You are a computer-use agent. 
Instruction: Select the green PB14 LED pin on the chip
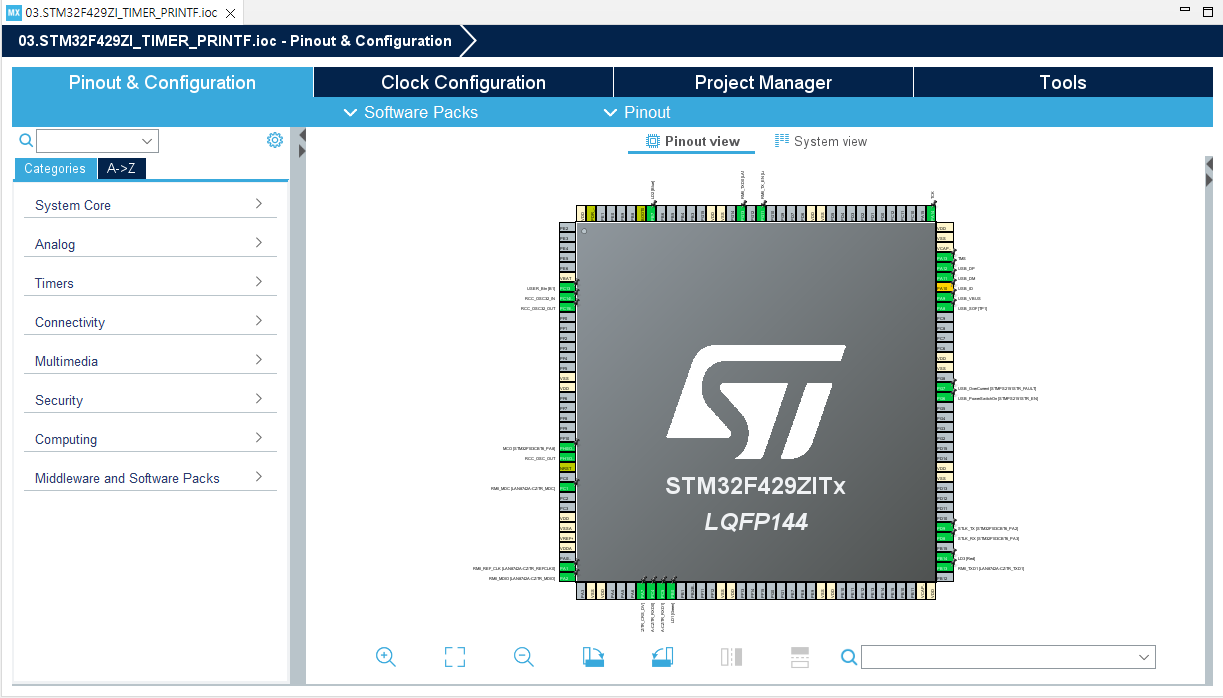[943, 558]
